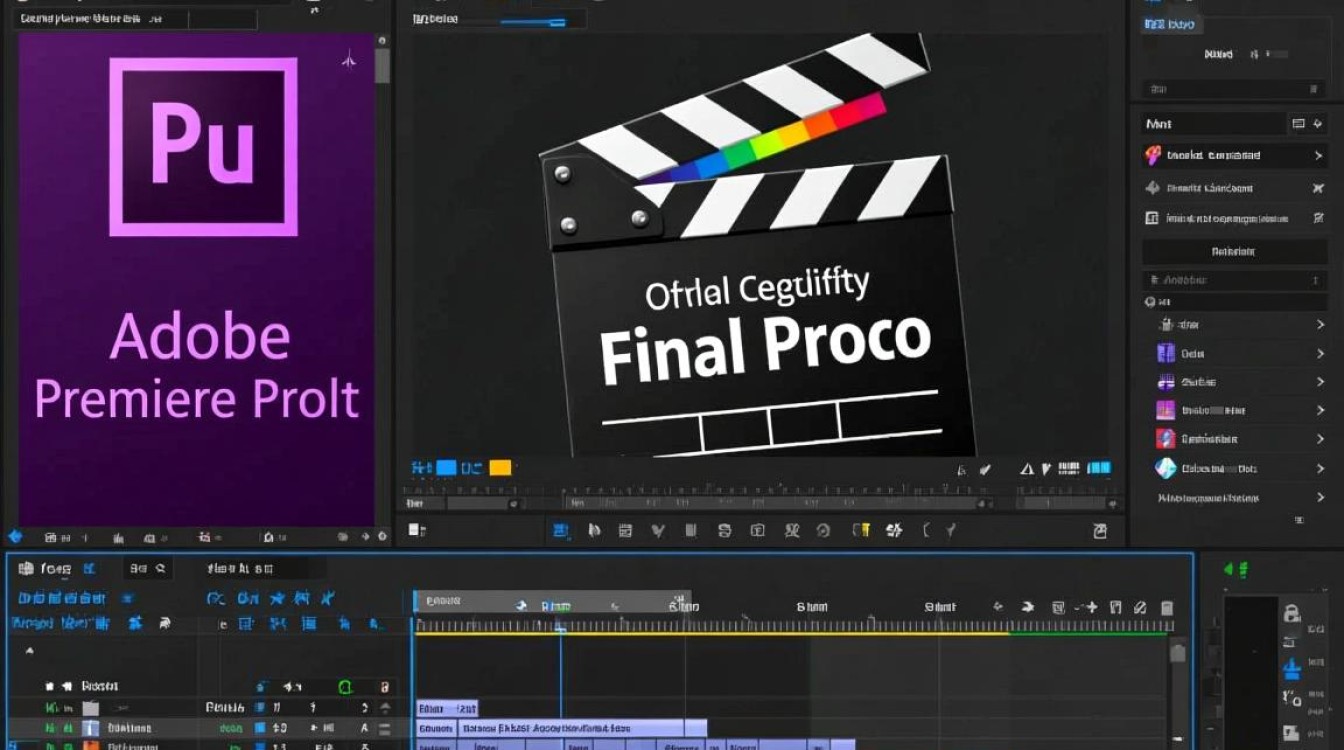This screenshot has height=750, width=1344.
Task: Click the left panel's vertical scrollbar
Action: pos(382,64)
